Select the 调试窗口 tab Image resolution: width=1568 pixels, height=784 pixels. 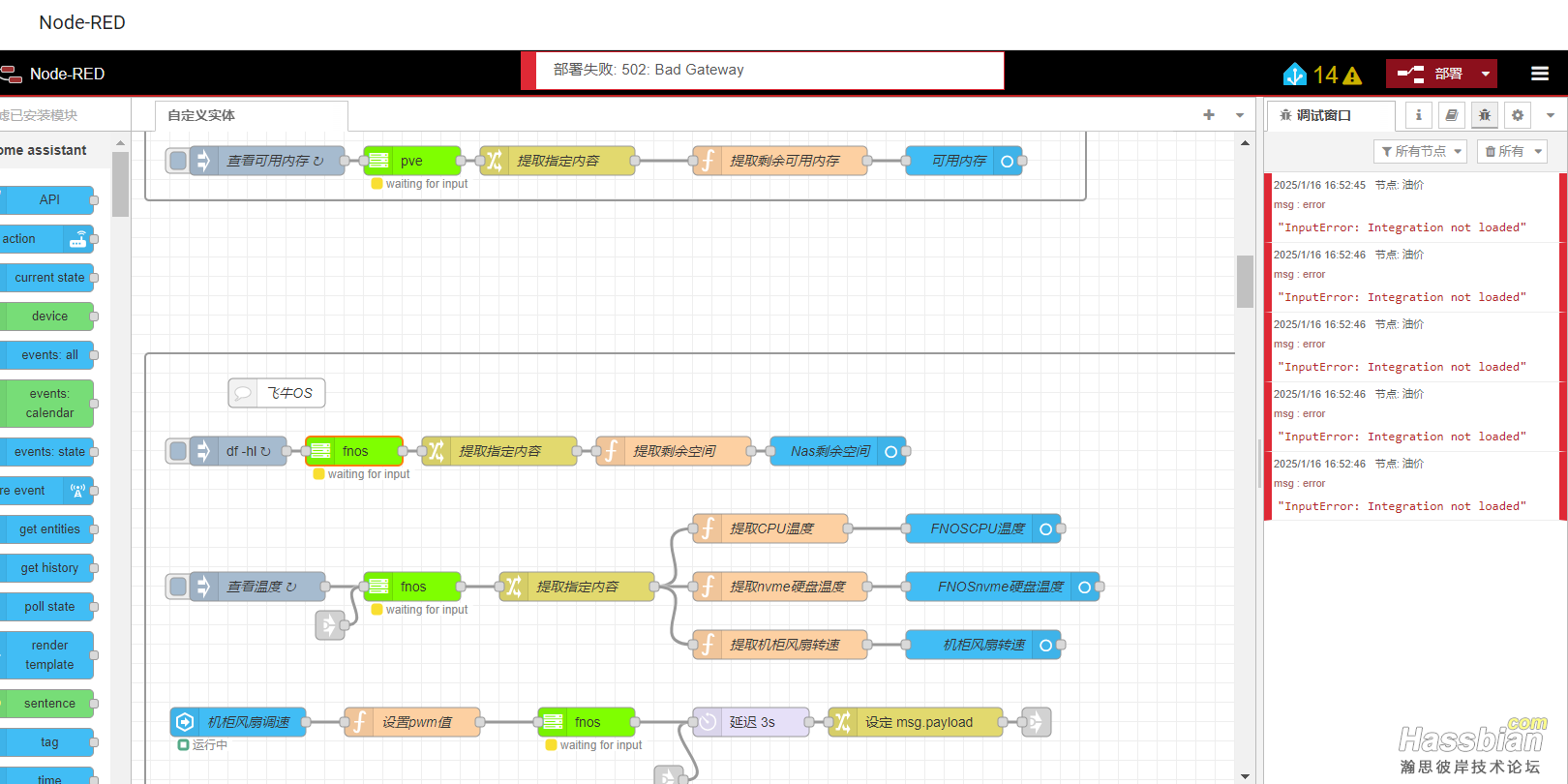(x=1331, y=115)
